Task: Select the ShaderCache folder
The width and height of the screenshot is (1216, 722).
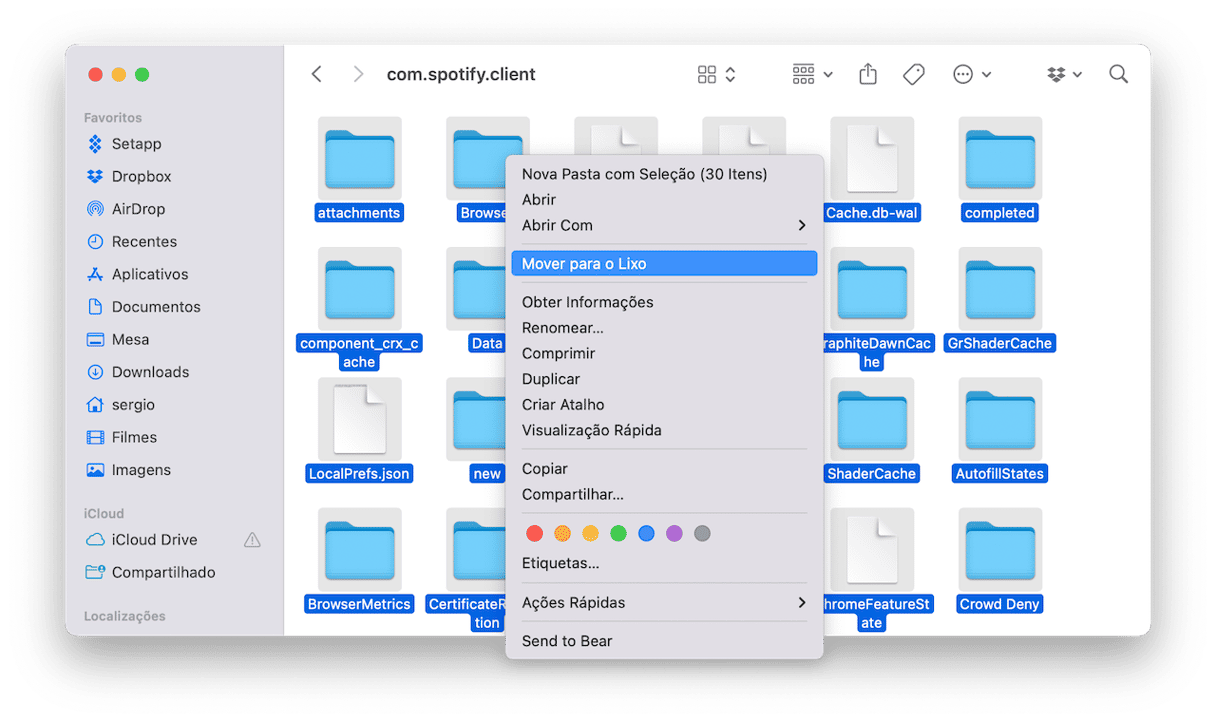Action: pos(872,430)
